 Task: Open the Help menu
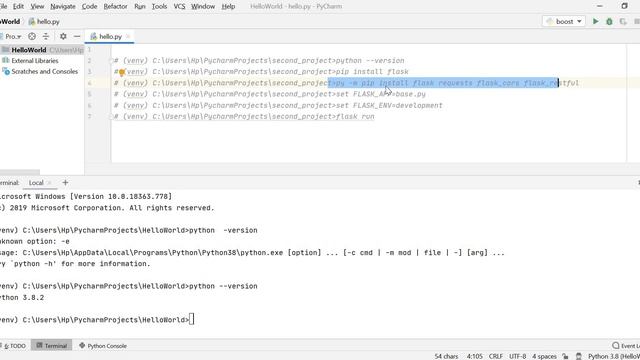[x=228, y=7]
